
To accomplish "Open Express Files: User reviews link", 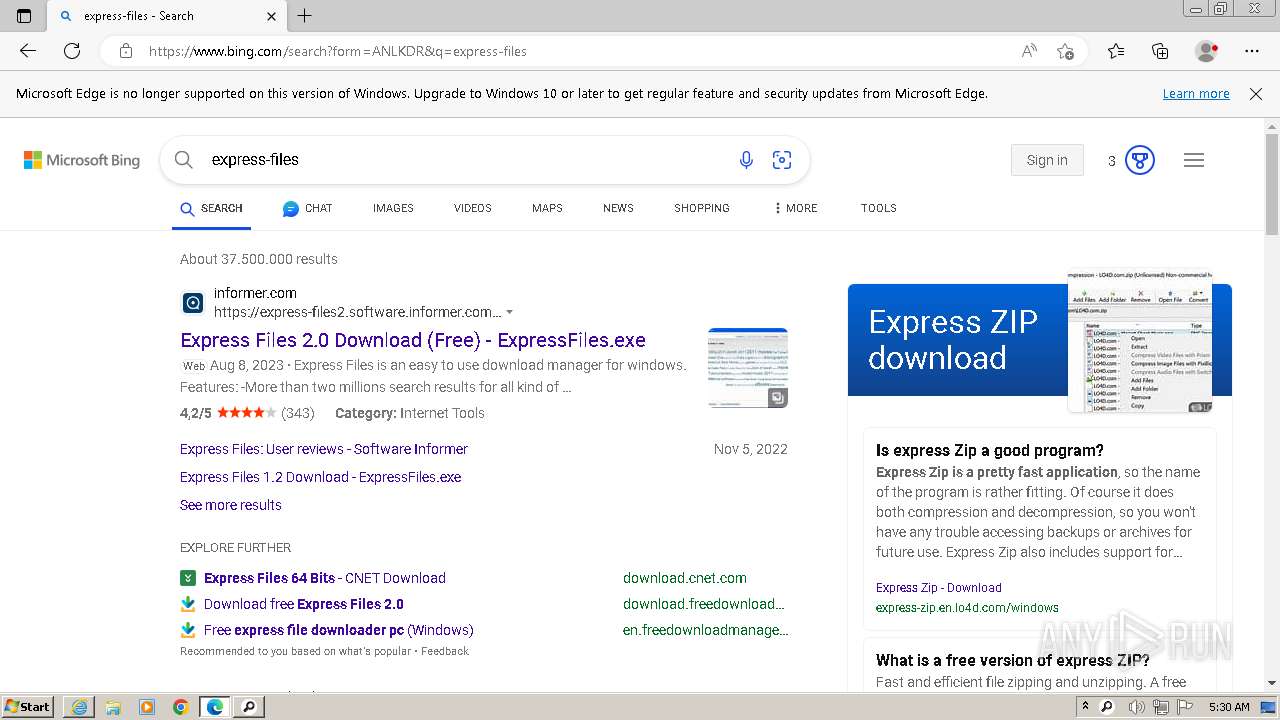I will (324, 449).
